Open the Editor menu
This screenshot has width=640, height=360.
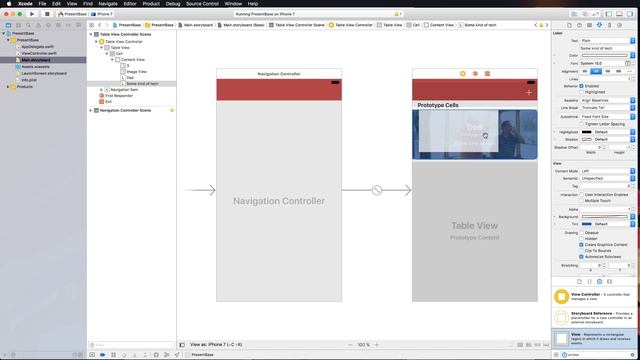pos(130,4)
